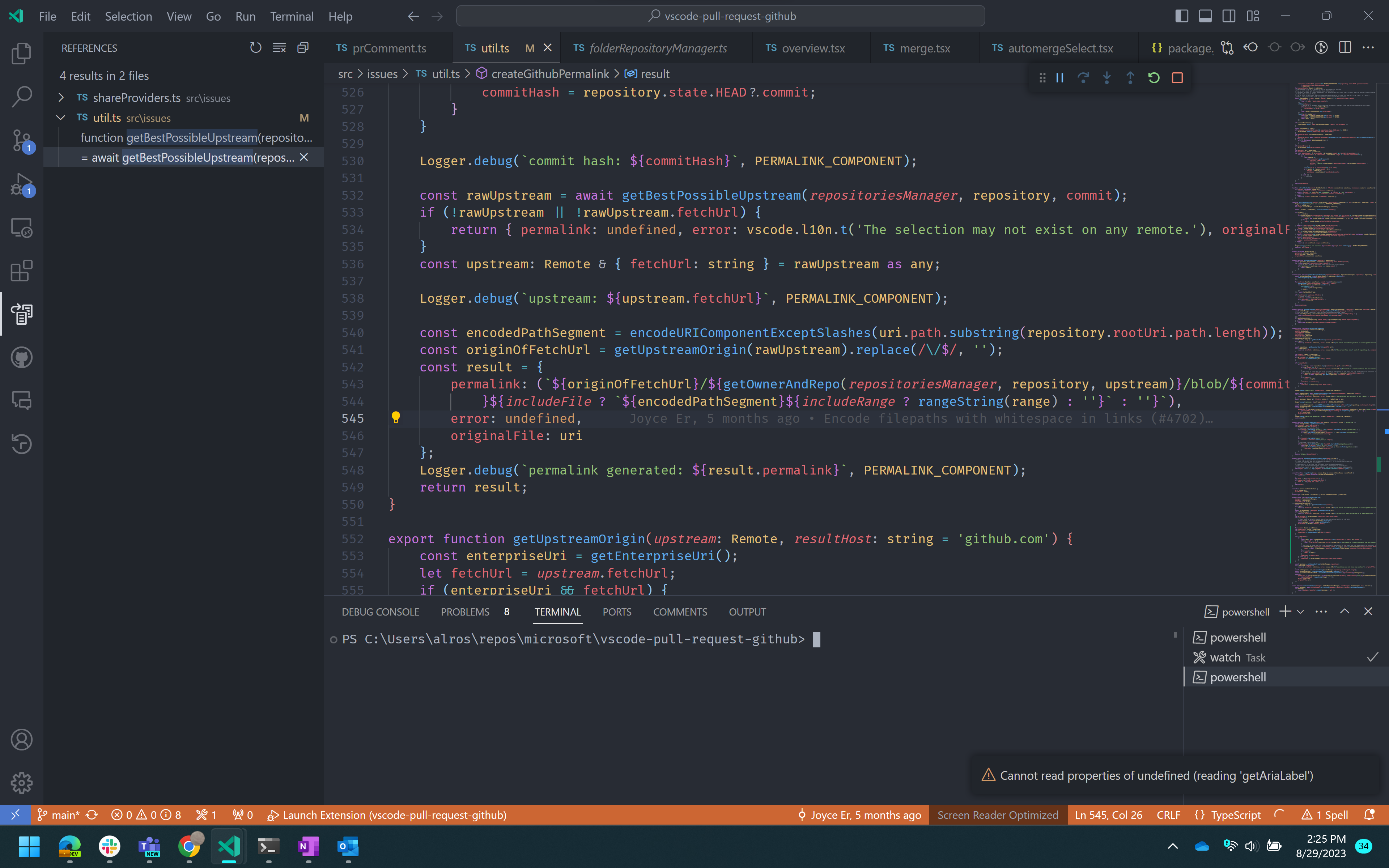Stop the debugging session
This screenshot has height=868, width=1389.
coord(1177,77)
